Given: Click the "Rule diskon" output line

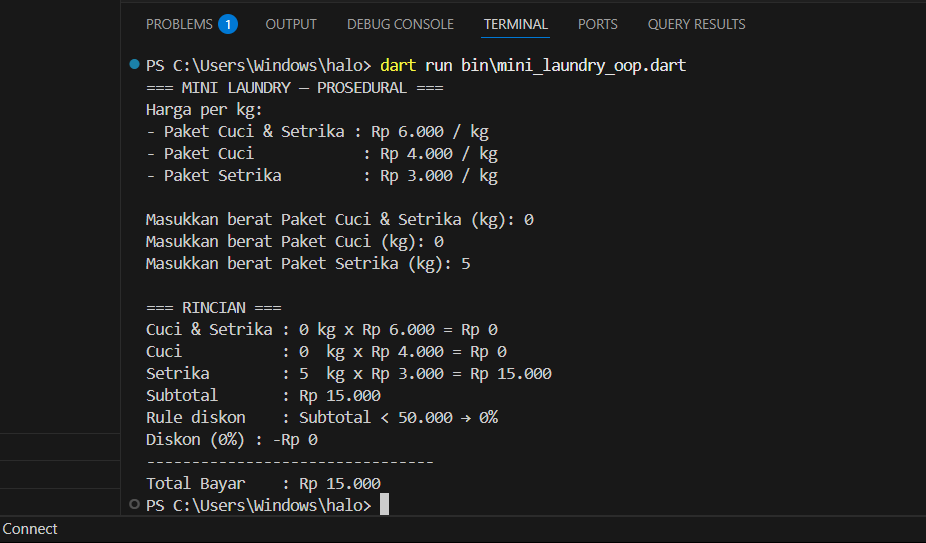Looking at the screenshot, I should 321,417.
